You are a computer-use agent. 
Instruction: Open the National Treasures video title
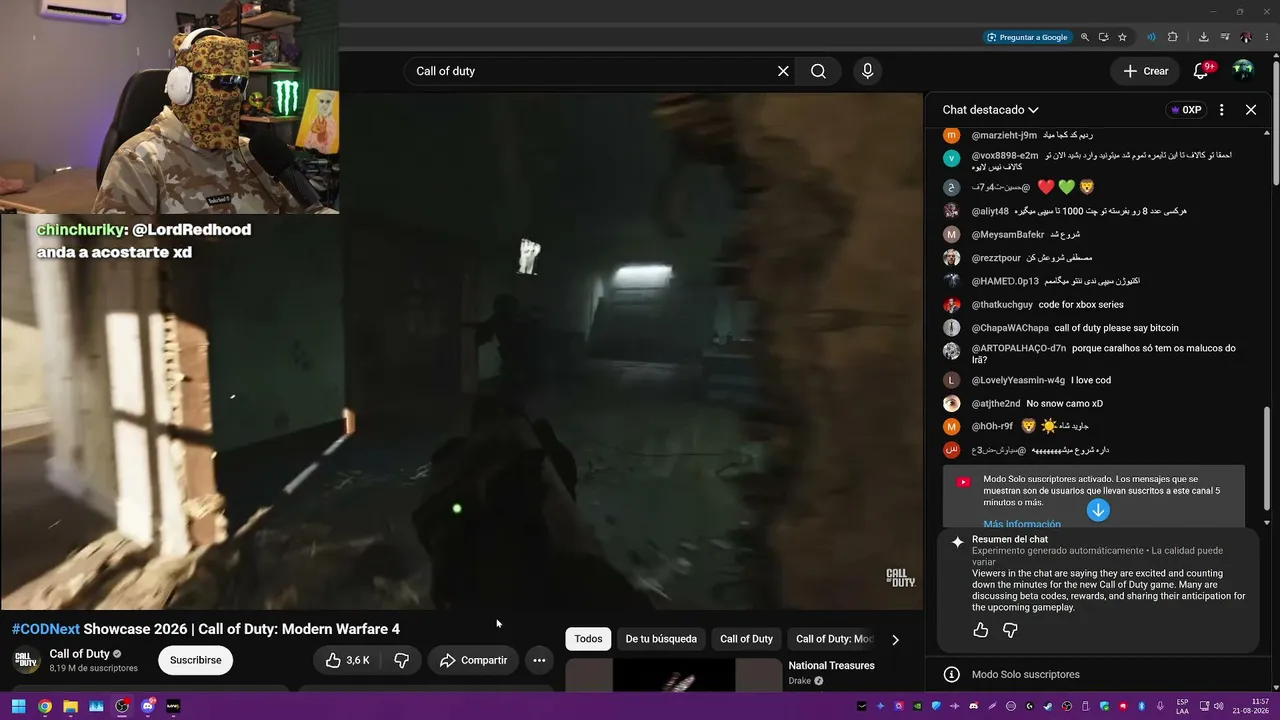[x=831, y=666]
